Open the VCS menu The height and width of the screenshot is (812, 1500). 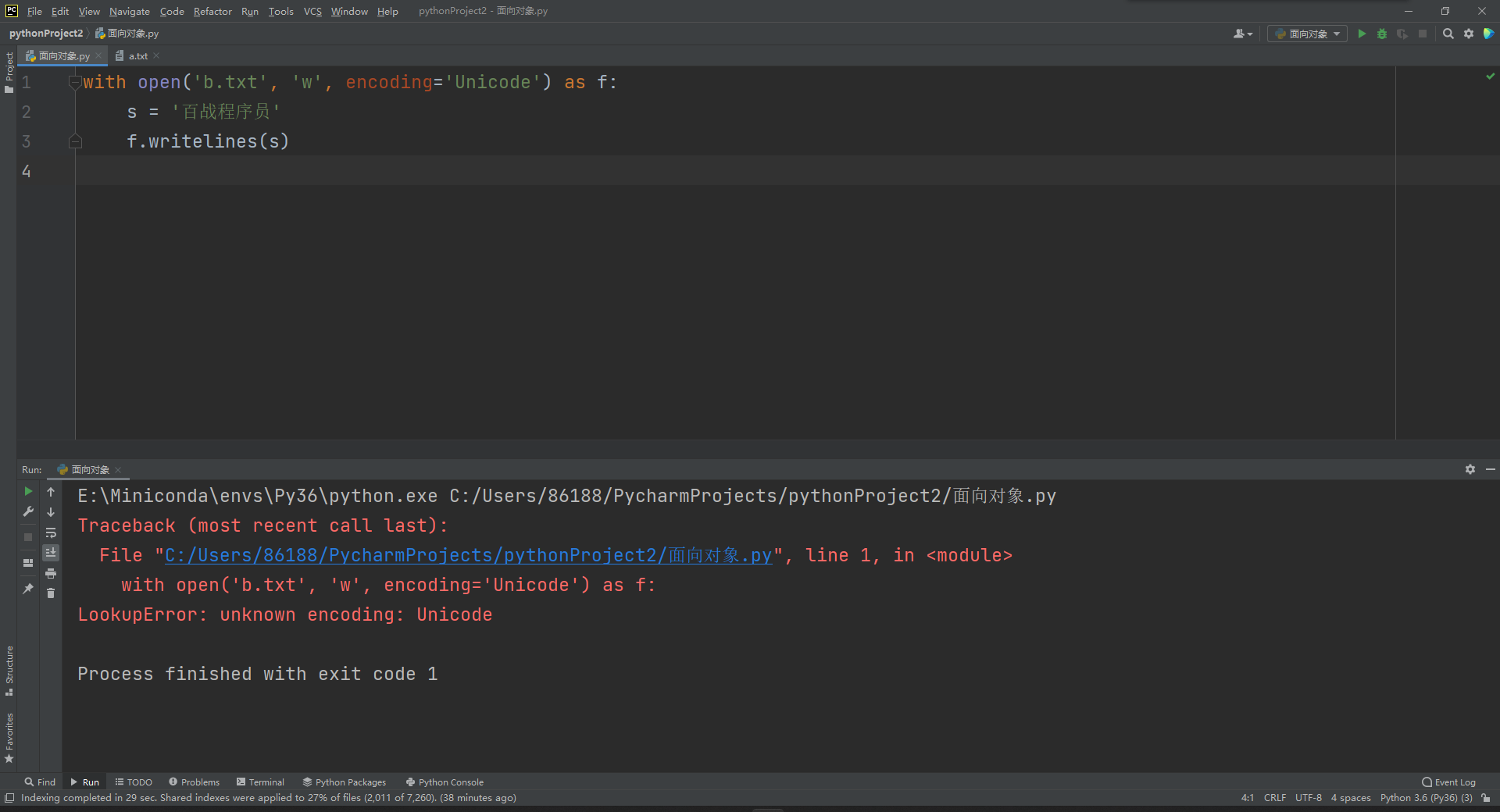click(x=312, y=11)
